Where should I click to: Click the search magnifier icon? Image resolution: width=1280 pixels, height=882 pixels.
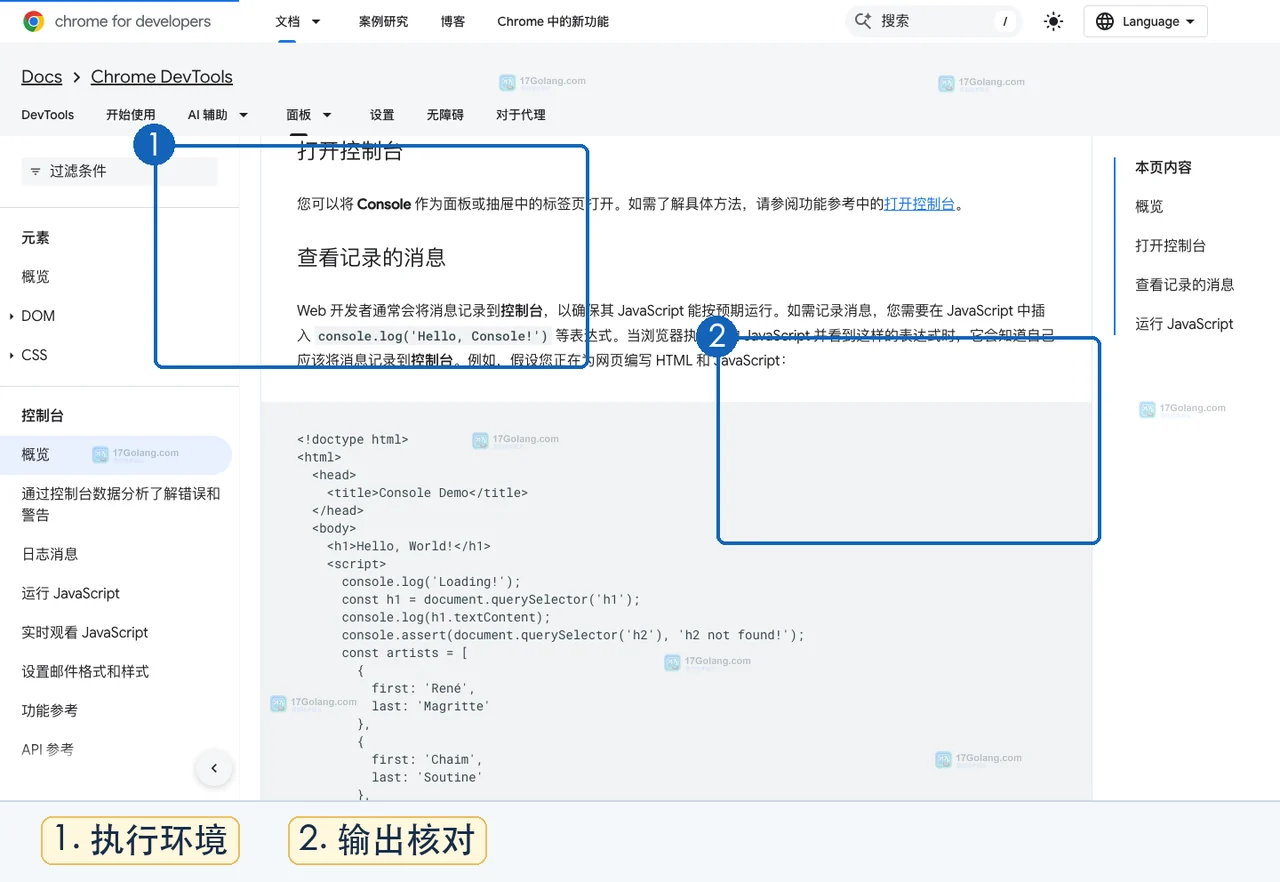[x=863, y=21]
